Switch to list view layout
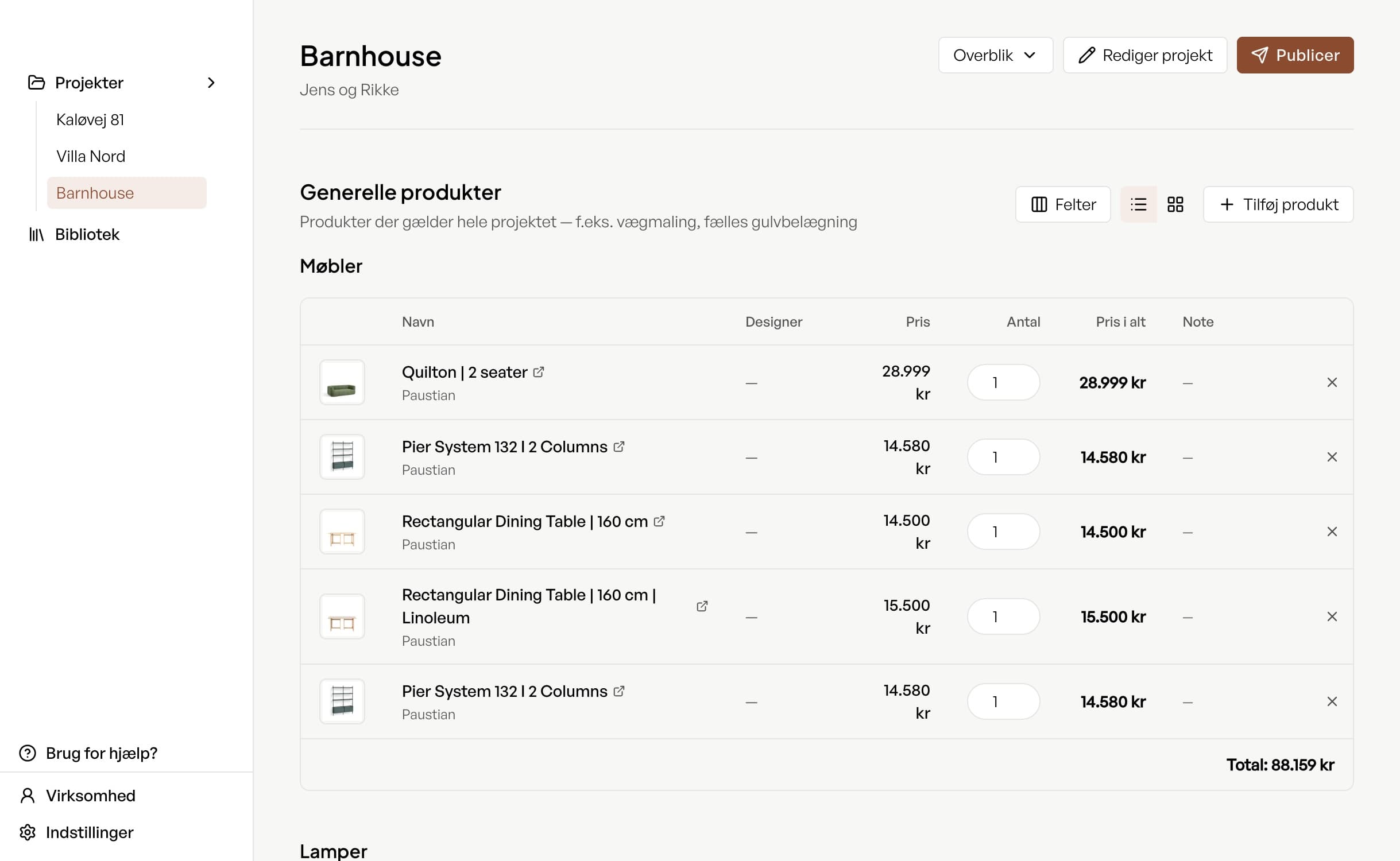 1138,204
